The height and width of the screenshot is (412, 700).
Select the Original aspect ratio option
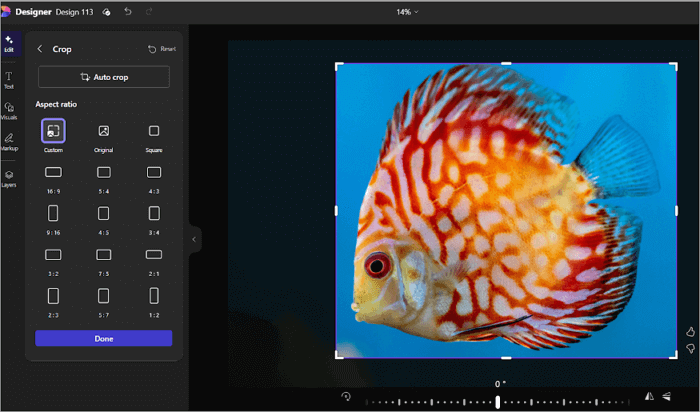pos(104,131)
